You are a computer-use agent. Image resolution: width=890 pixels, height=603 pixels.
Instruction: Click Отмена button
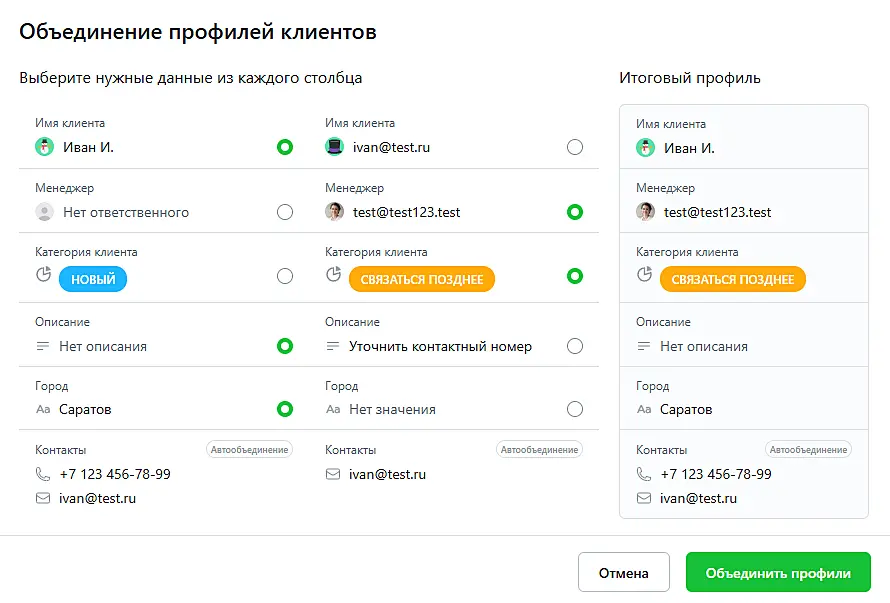tap(623, 573)
